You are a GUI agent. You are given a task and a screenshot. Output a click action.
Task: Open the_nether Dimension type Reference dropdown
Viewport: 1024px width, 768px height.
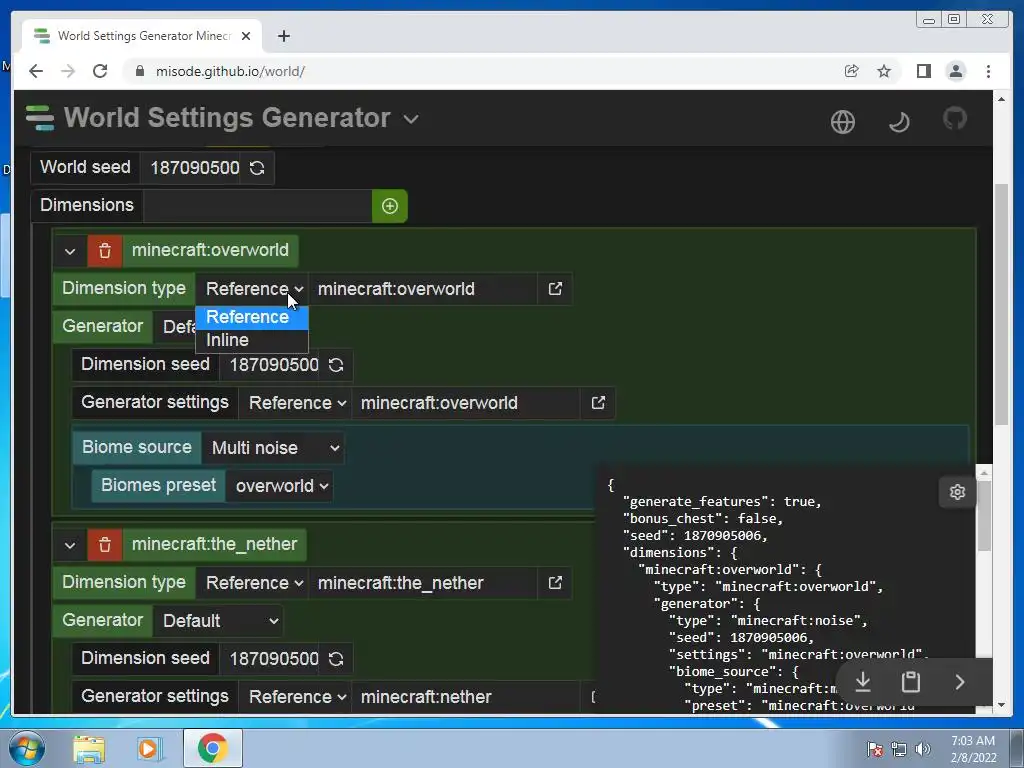(x=253, y=583)
